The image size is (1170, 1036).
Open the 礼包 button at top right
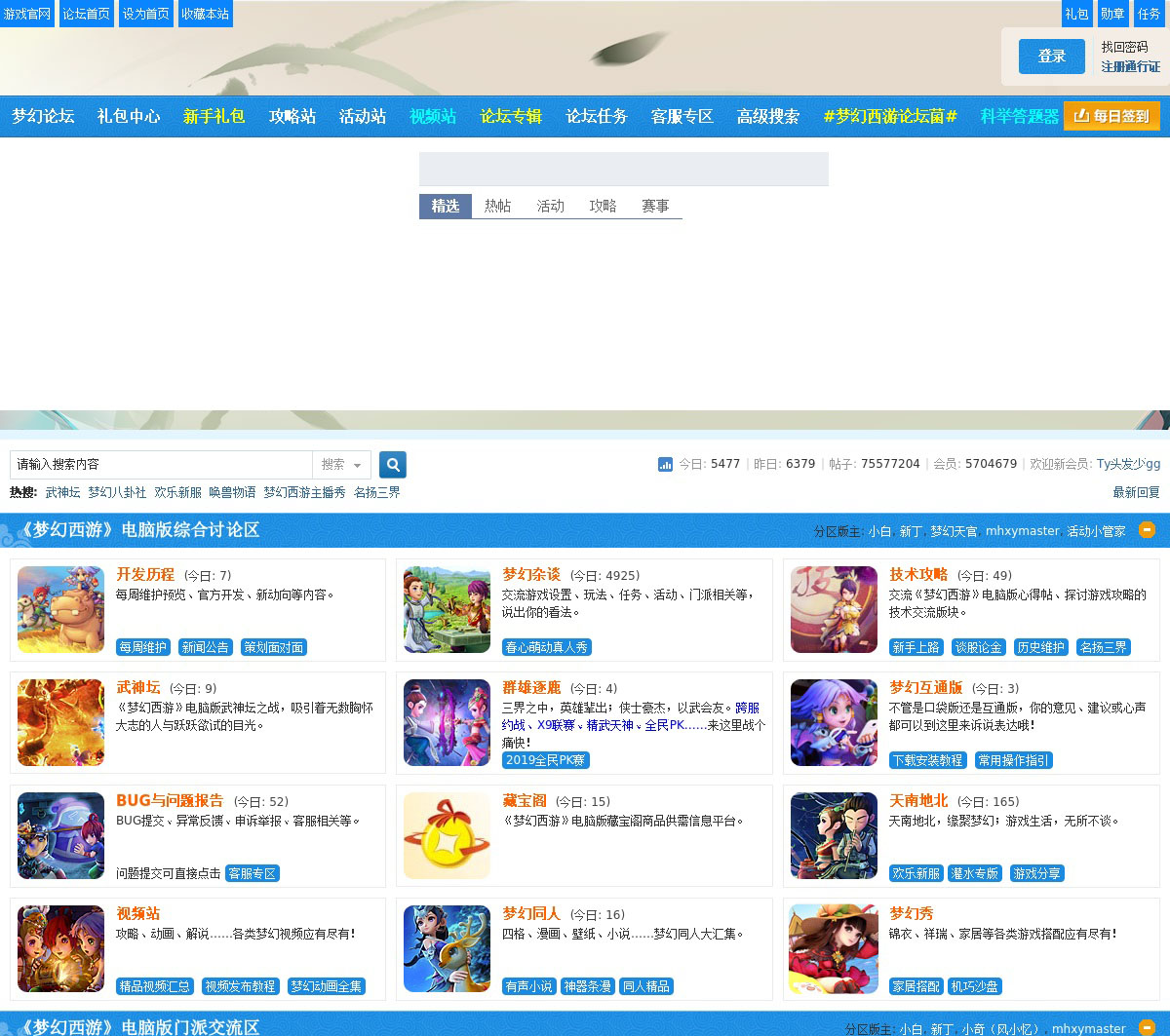(x=1076, y=14)
